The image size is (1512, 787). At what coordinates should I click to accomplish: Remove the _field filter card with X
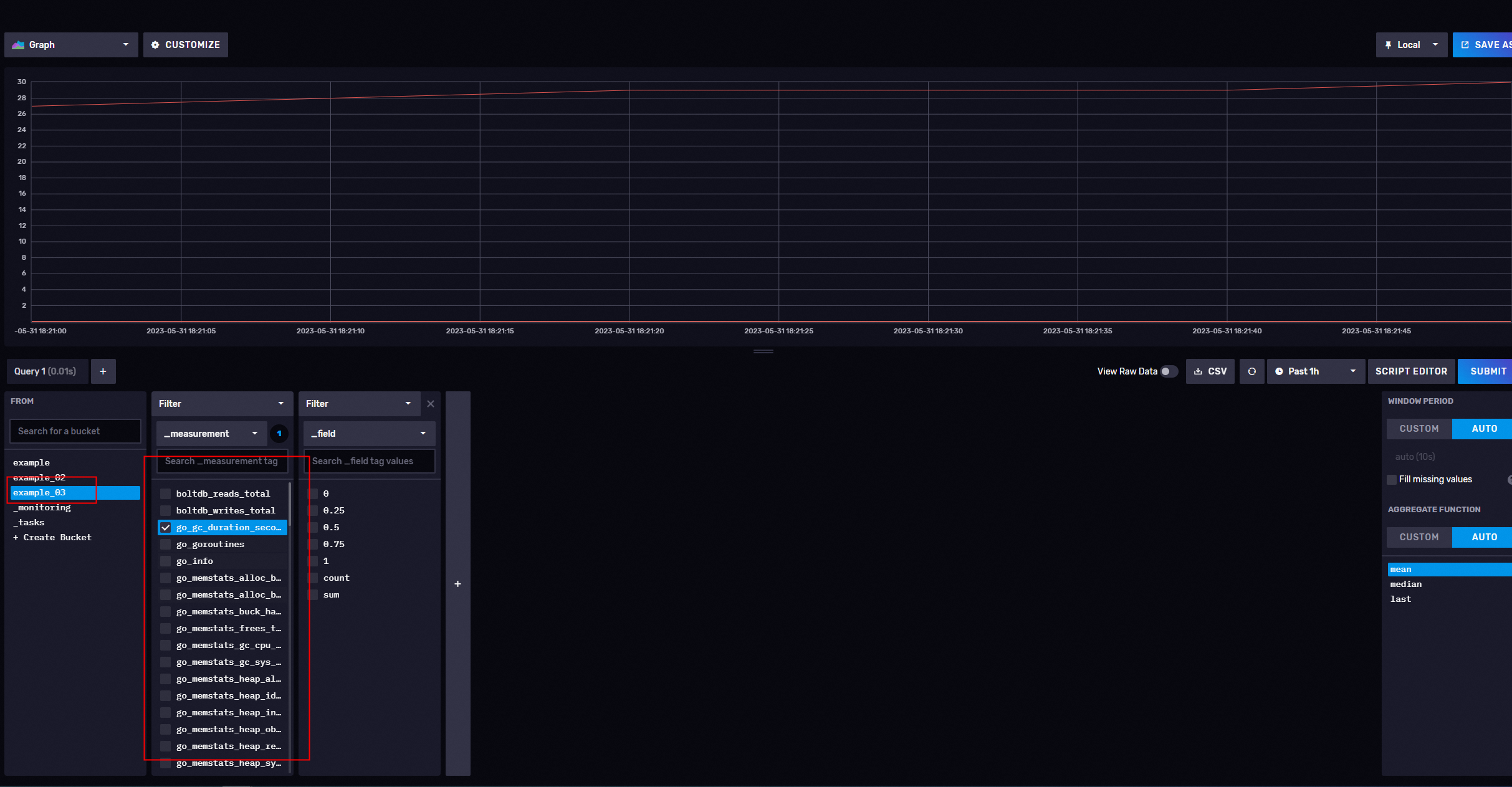point(431,404)
